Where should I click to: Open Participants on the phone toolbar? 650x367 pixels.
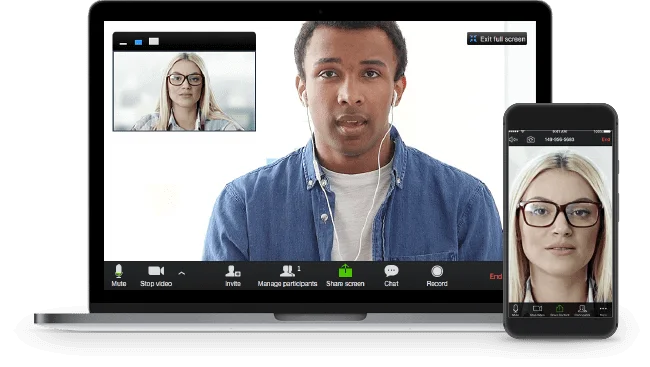pos(582,310)
